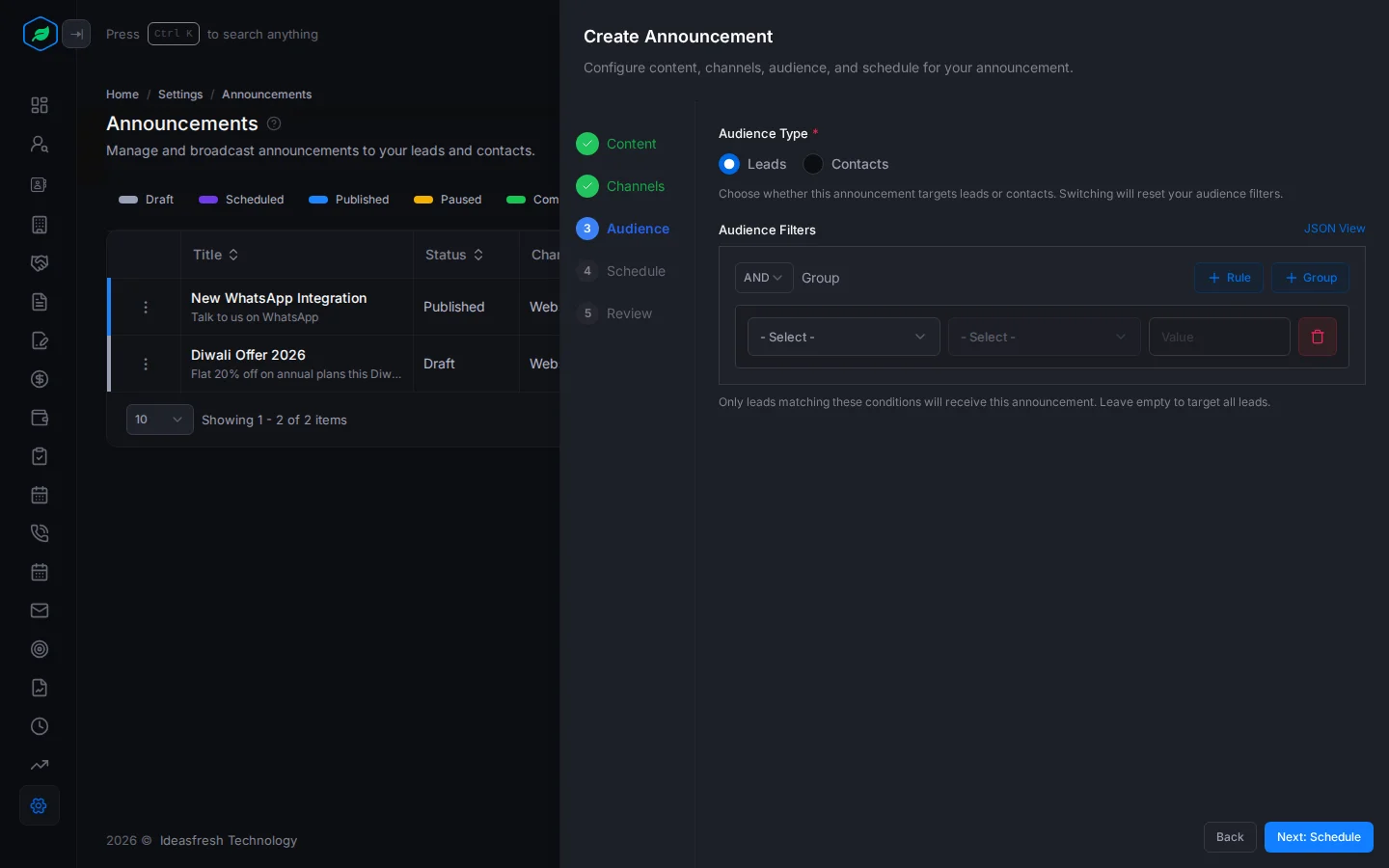
Task: Go to the Schedule step
Action: 621,271
